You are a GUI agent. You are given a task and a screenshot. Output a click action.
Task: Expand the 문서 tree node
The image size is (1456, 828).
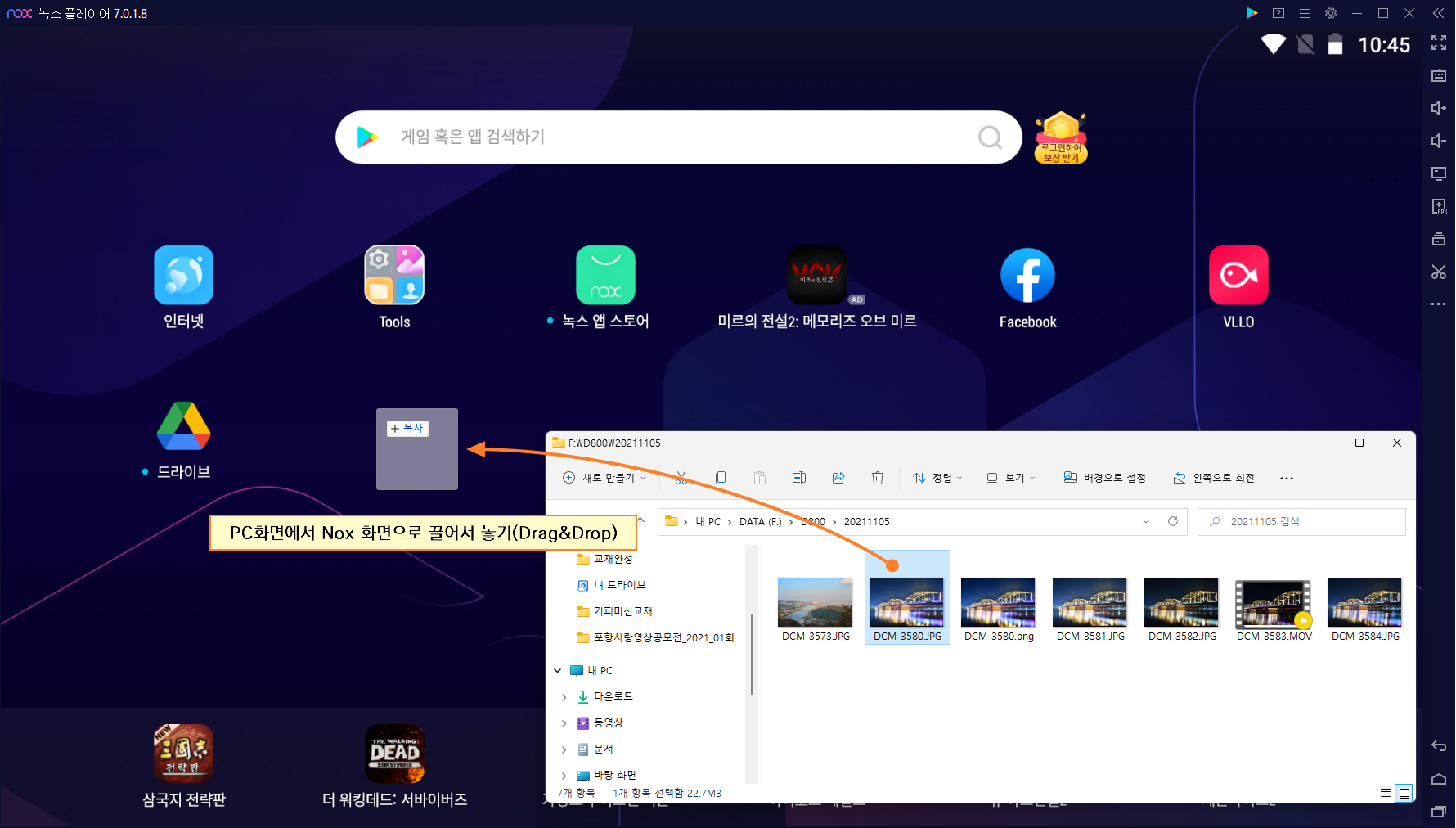click(x=564, y=749)
